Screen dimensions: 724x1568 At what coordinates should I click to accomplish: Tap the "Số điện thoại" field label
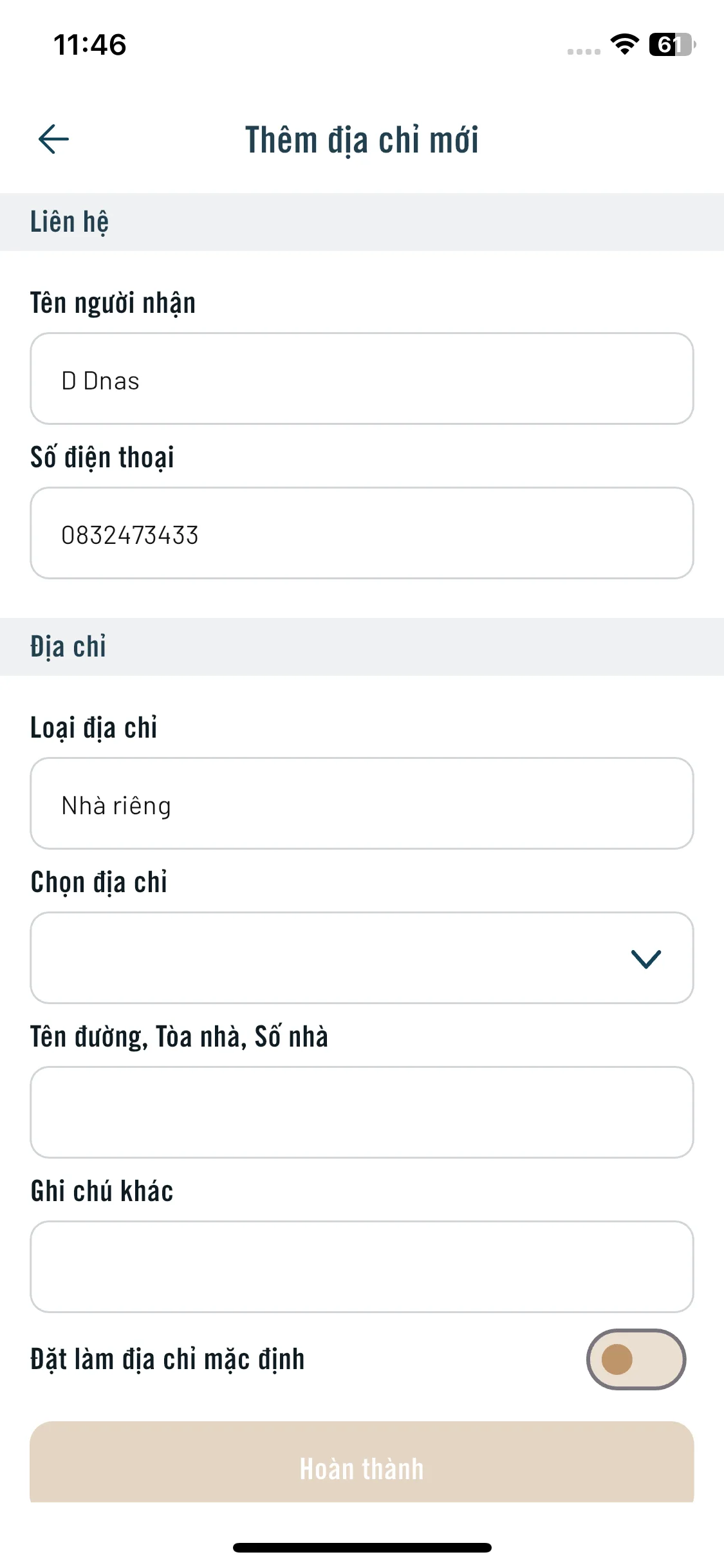click(x=102, y=458)
